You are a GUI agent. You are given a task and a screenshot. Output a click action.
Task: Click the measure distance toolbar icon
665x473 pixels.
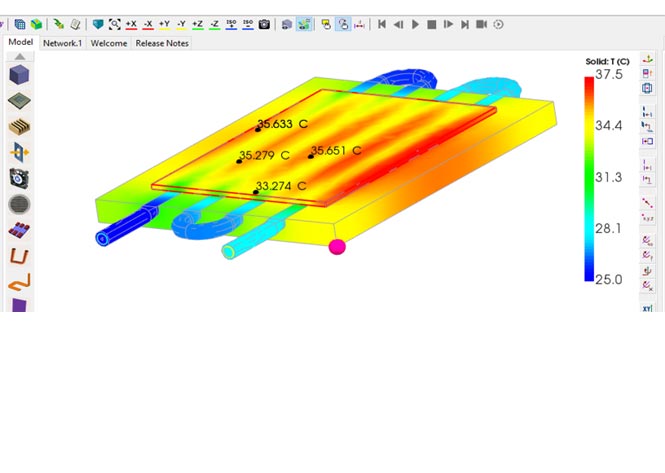(x=359, y=24)
